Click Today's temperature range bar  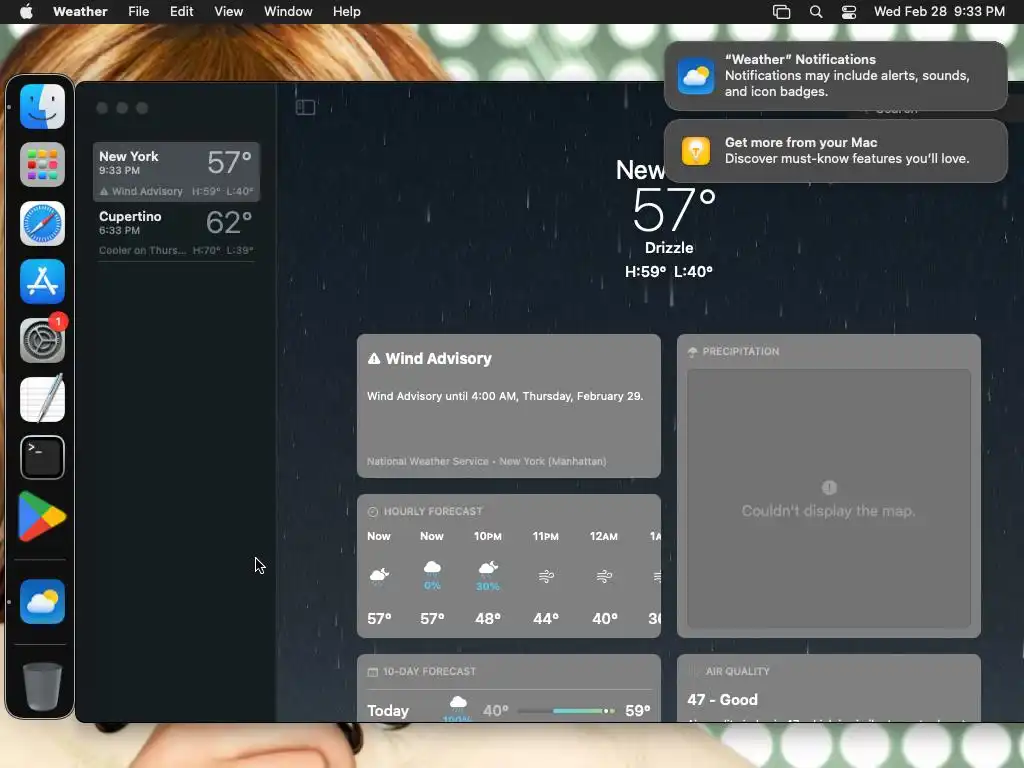566,711
